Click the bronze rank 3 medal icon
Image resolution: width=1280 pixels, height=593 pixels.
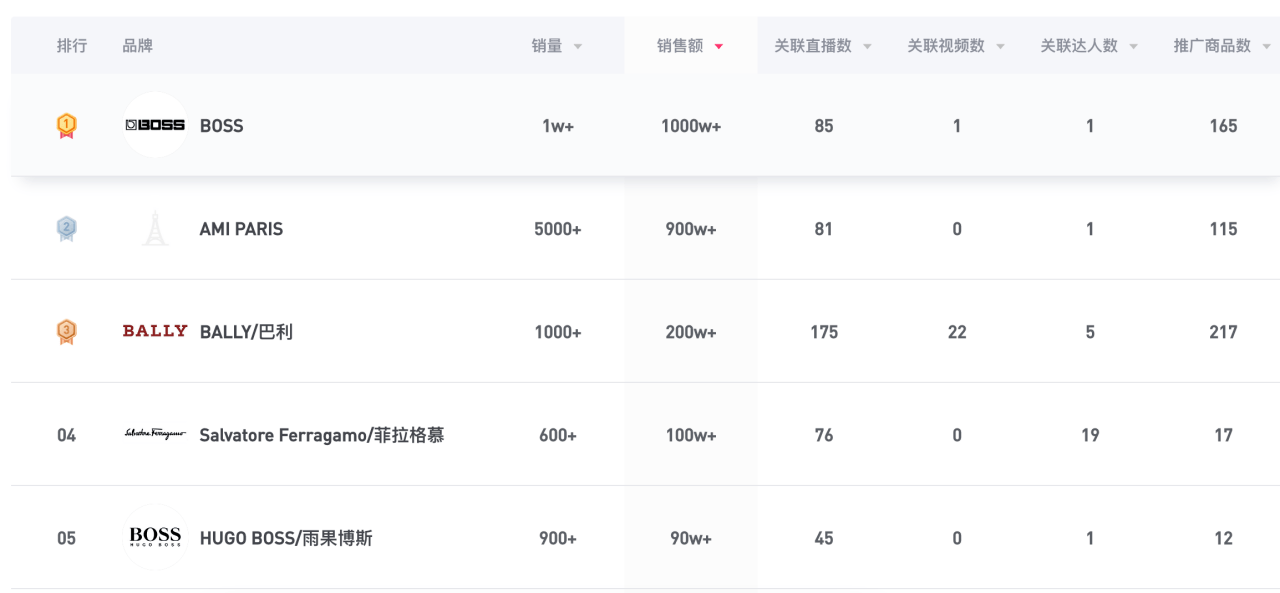tap(66, 332)
